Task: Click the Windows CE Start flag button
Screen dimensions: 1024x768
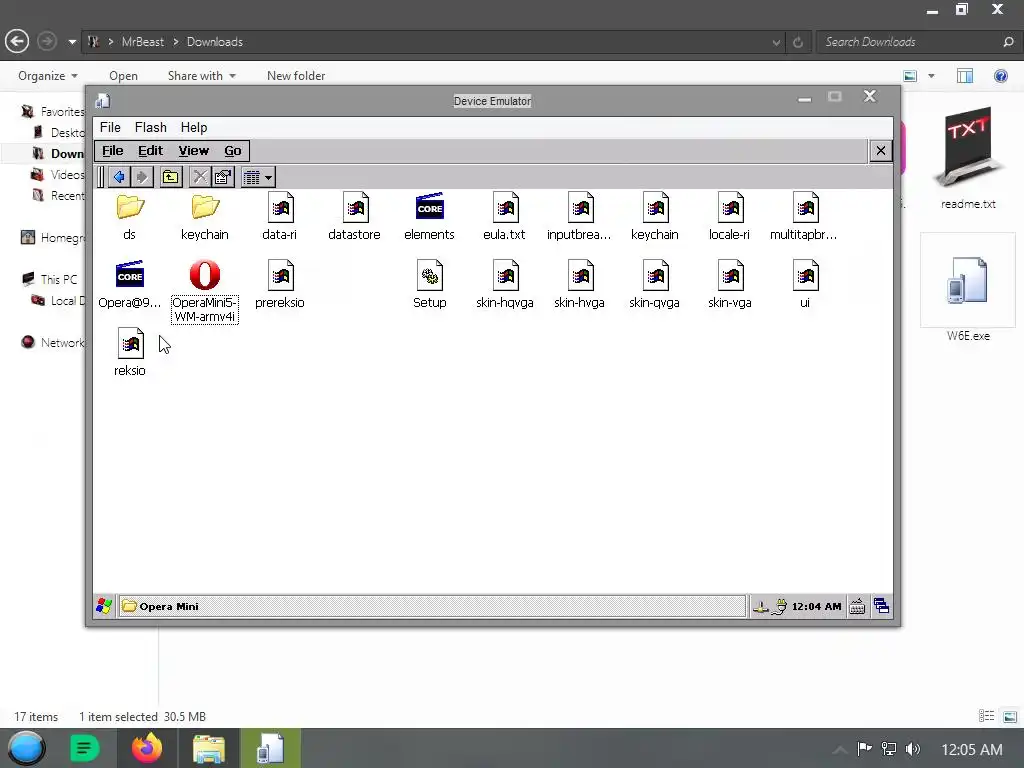Action: click(x=104, y=606)
